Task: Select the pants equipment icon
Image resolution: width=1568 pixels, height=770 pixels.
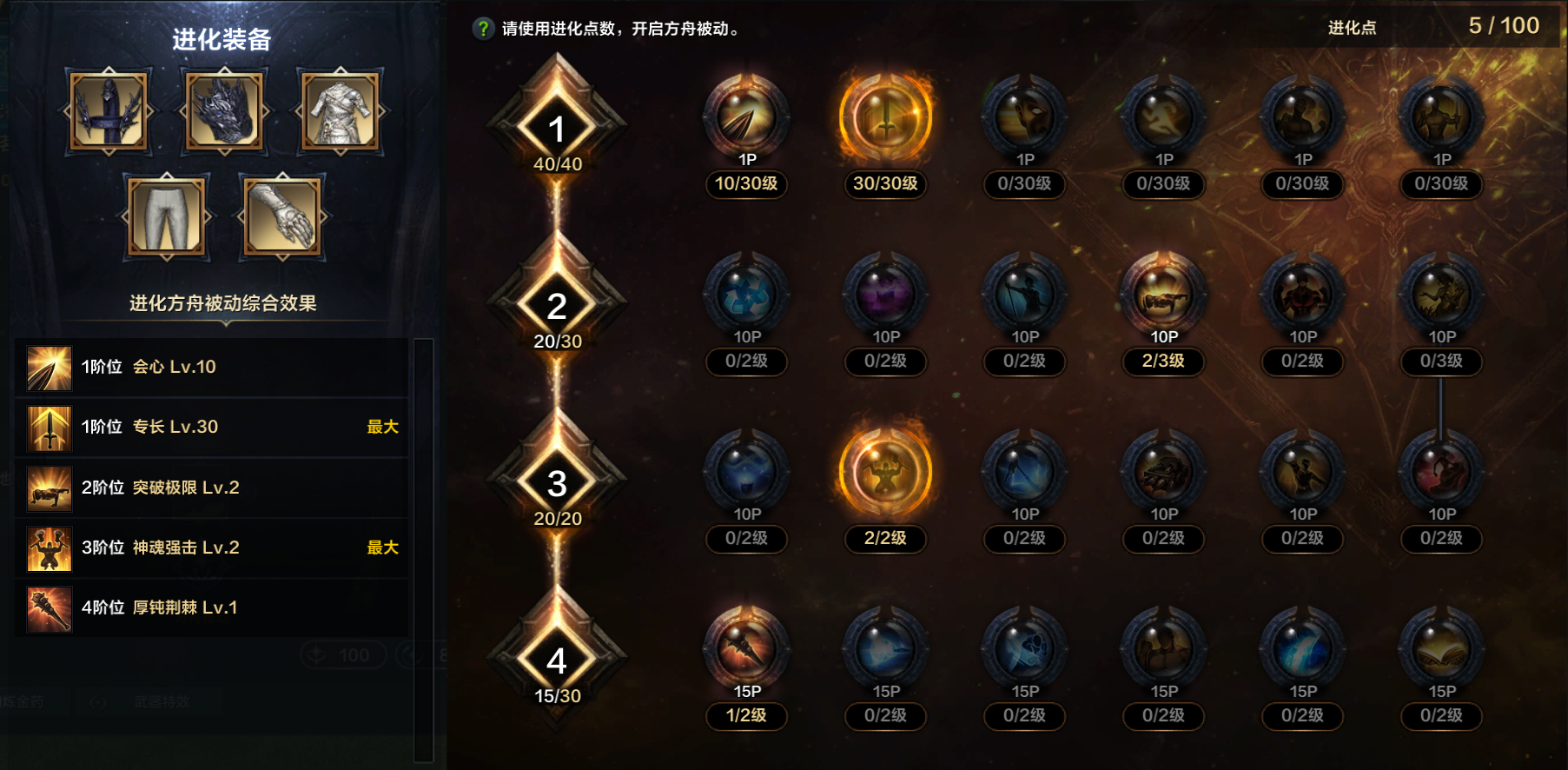Action: pyautogui.click(x=167, y=217)
